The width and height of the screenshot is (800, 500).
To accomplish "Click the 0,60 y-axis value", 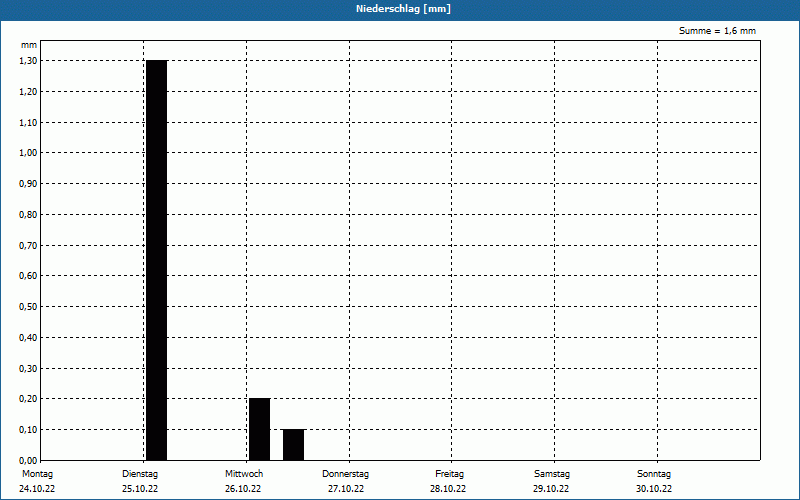I will point(28,276).
